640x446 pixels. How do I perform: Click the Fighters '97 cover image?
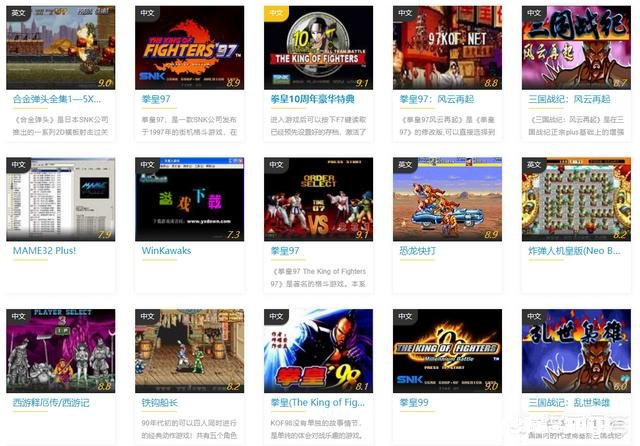click(x=189, y=47)
